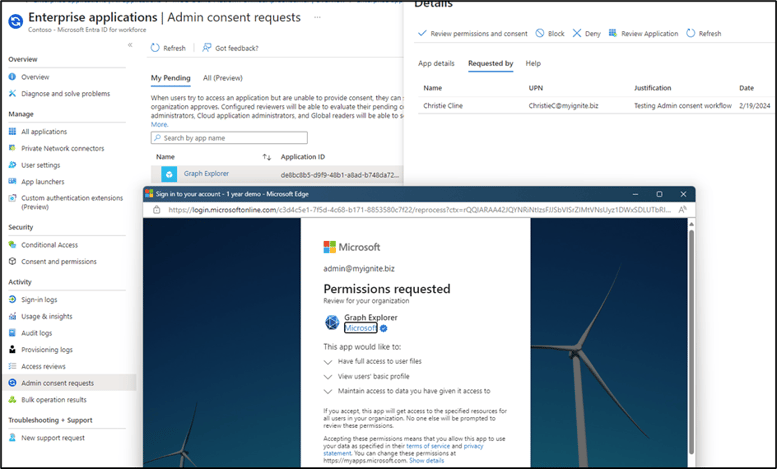
Task: Click Review permissions and consent
Action: click(473, 34)
